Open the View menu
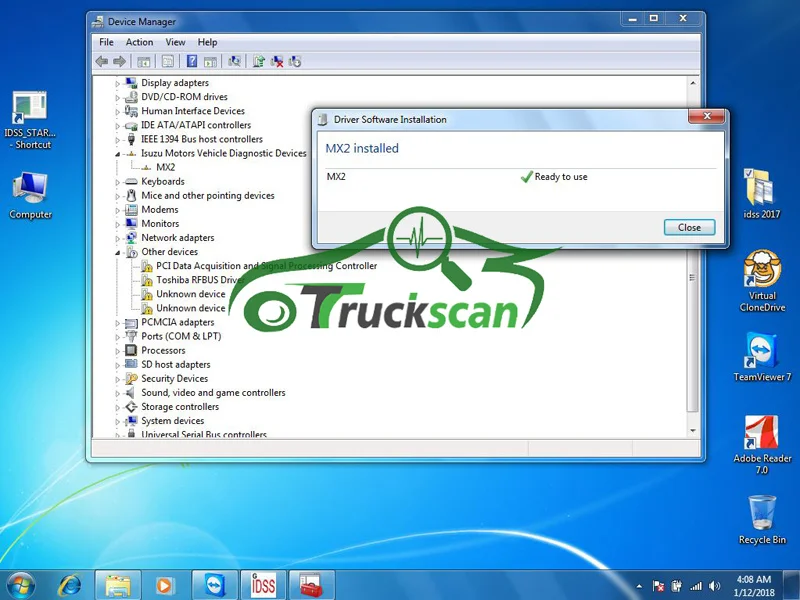Image resolution: width=800 pixels, height=600 pixels. 175,42
